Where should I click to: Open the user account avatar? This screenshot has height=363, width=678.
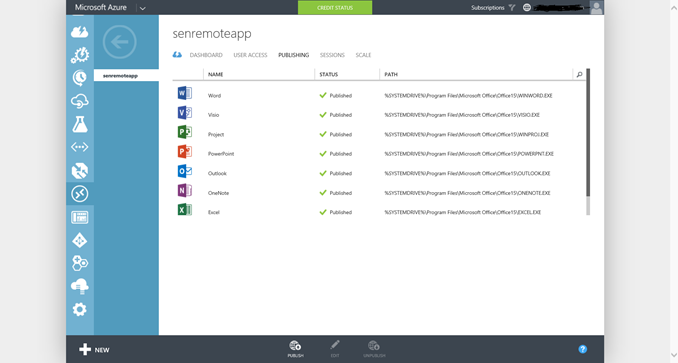597,7
